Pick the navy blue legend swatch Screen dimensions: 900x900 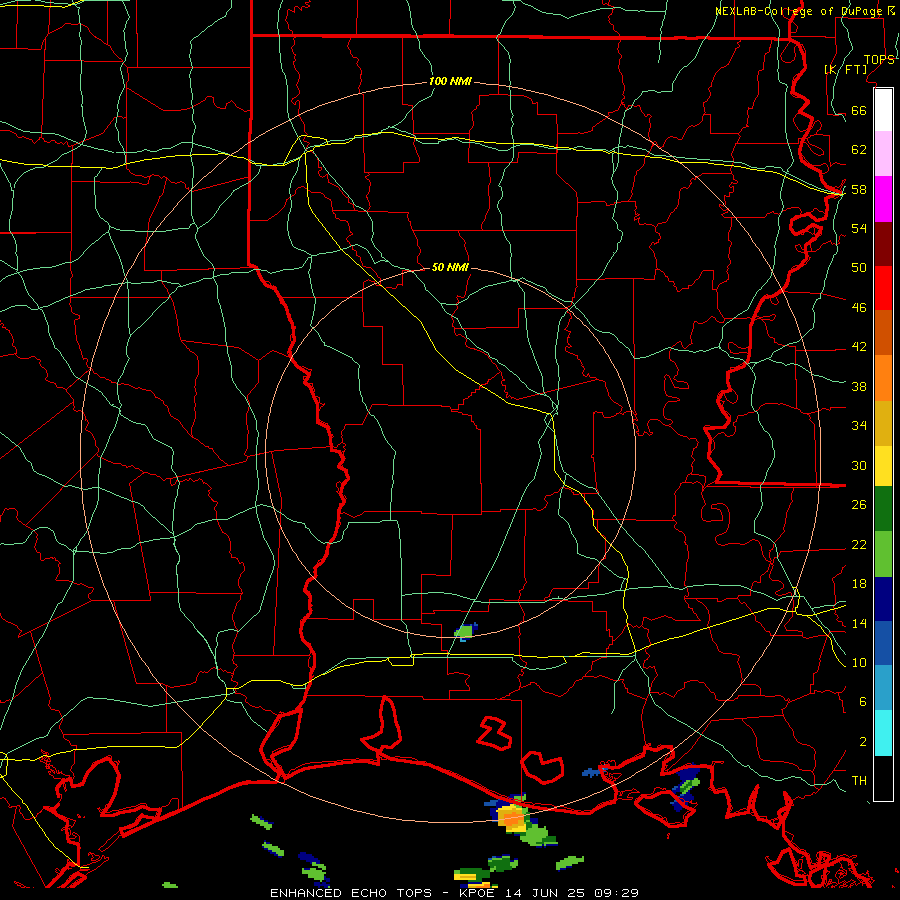tap(883, 599)
